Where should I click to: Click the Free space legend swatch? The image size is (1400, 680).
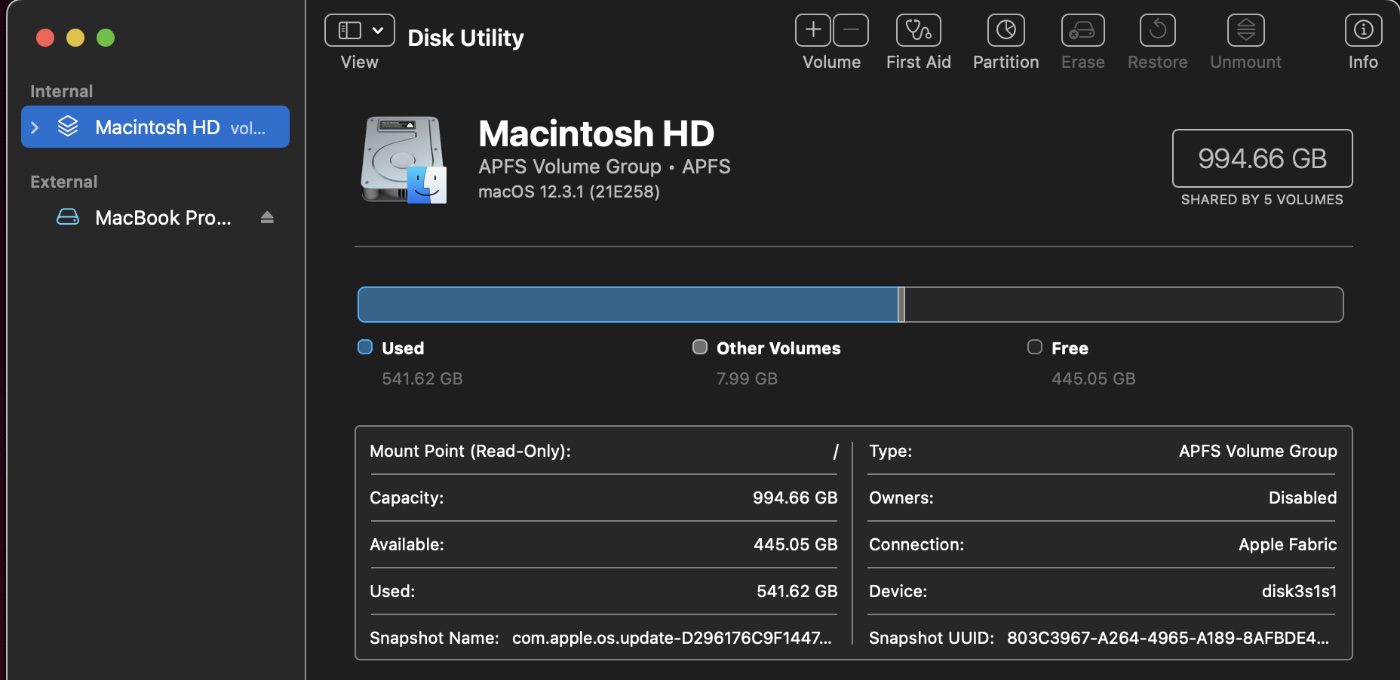tap(1035, 347)
